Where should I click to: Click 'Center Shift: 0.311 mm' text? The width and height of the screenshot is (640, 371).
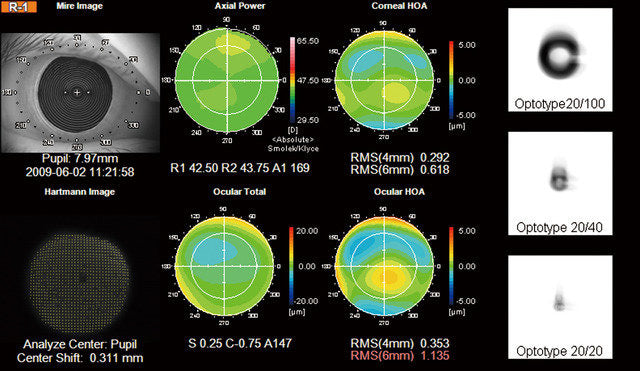tap(80, 358)
